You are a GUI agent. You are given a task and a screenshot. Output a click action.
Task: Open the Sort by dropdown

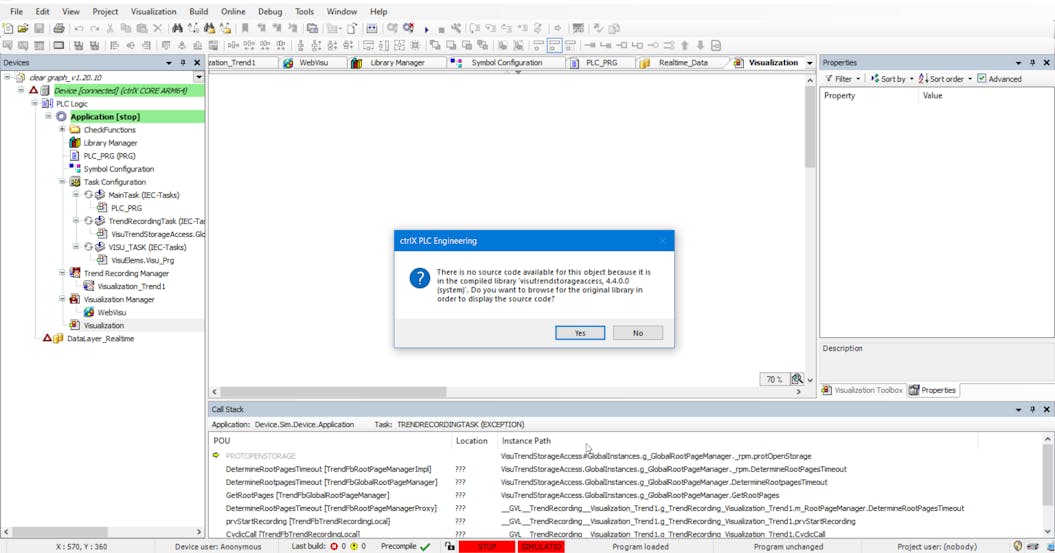[x=891, y=79]
